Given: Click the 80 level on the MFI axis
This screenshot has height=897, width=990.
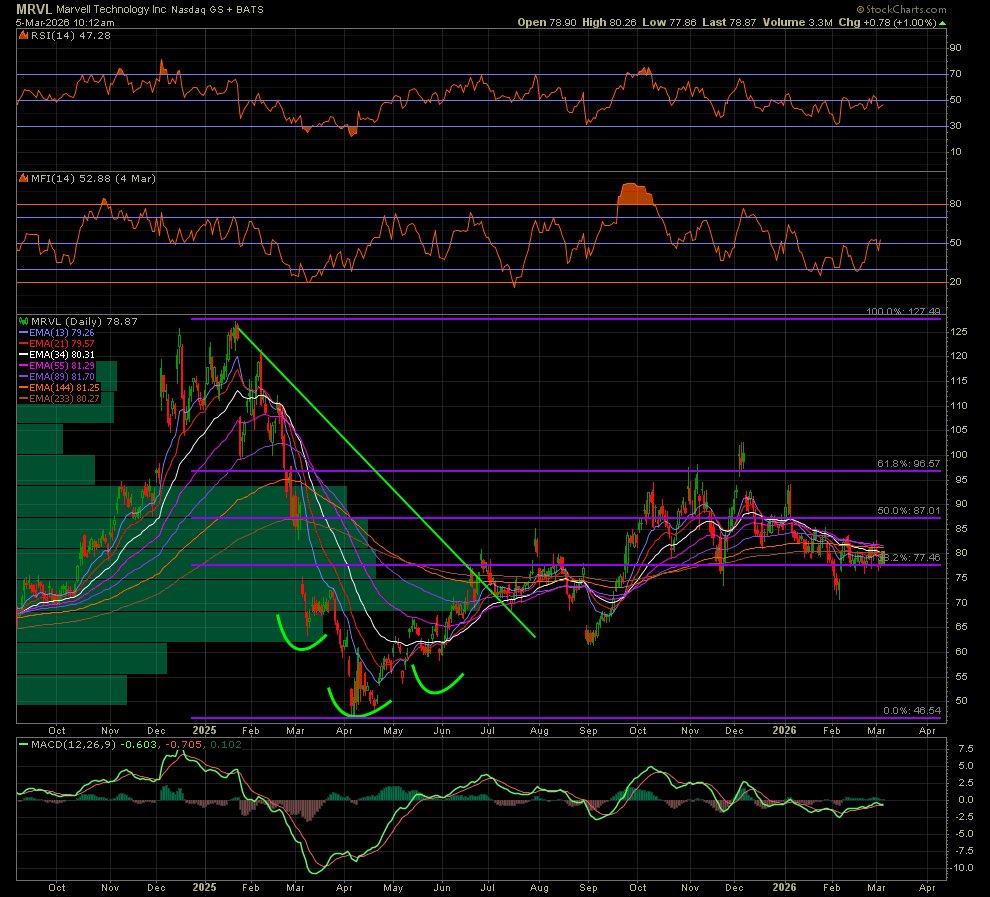Looking at the screenshot, I should pyautogui.click(x=955, y=204).
